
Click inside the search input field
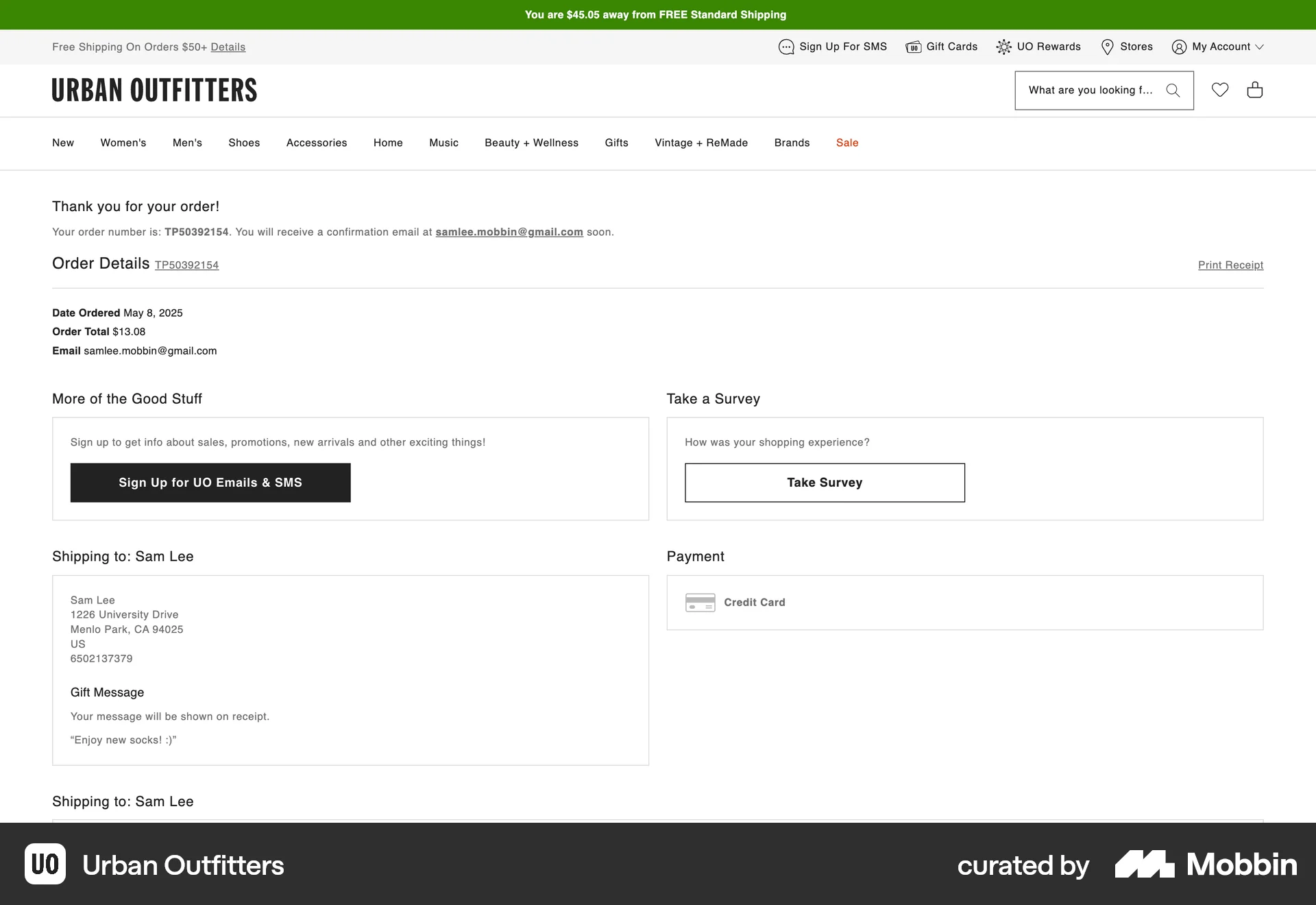[x=1090, y=90]
